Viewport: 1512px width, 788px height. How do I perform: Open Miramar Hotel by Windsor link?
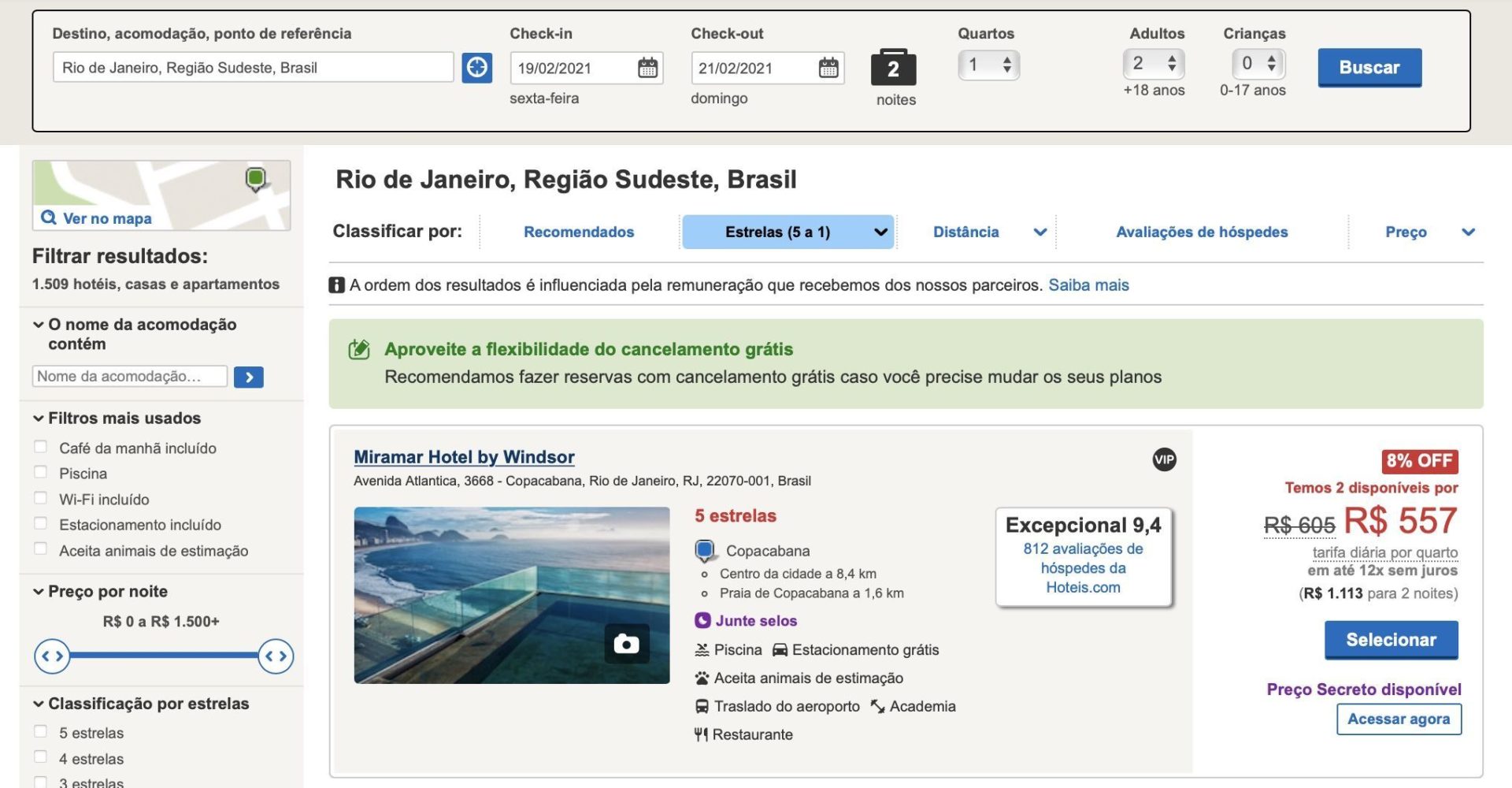[x=464, y=457]
